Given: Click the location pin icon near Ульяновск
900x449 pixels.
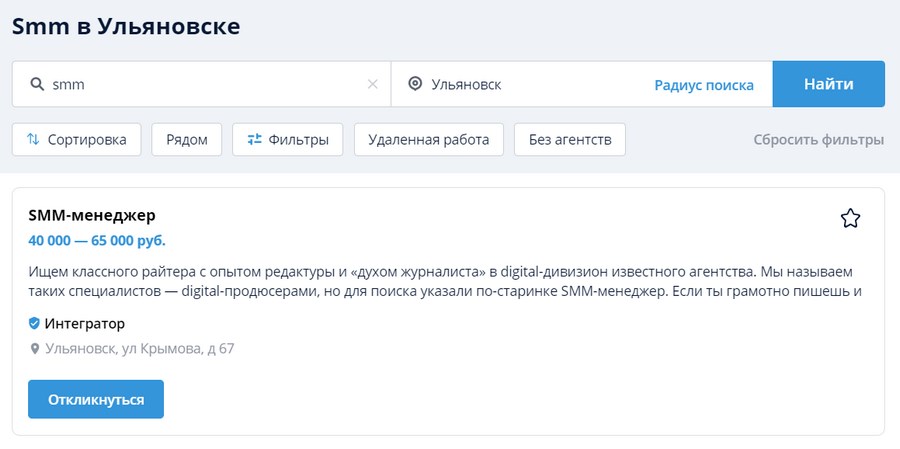Looking at the screenshot, I should (414, 84).
